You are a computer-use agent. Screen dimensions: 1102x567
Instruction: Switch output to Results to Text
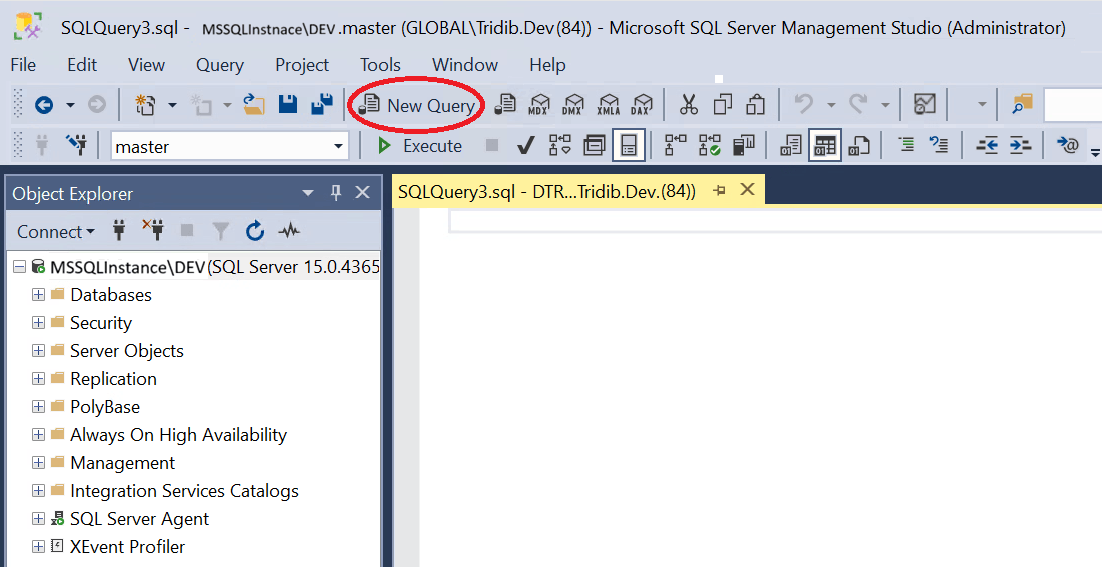coord(791,145)
